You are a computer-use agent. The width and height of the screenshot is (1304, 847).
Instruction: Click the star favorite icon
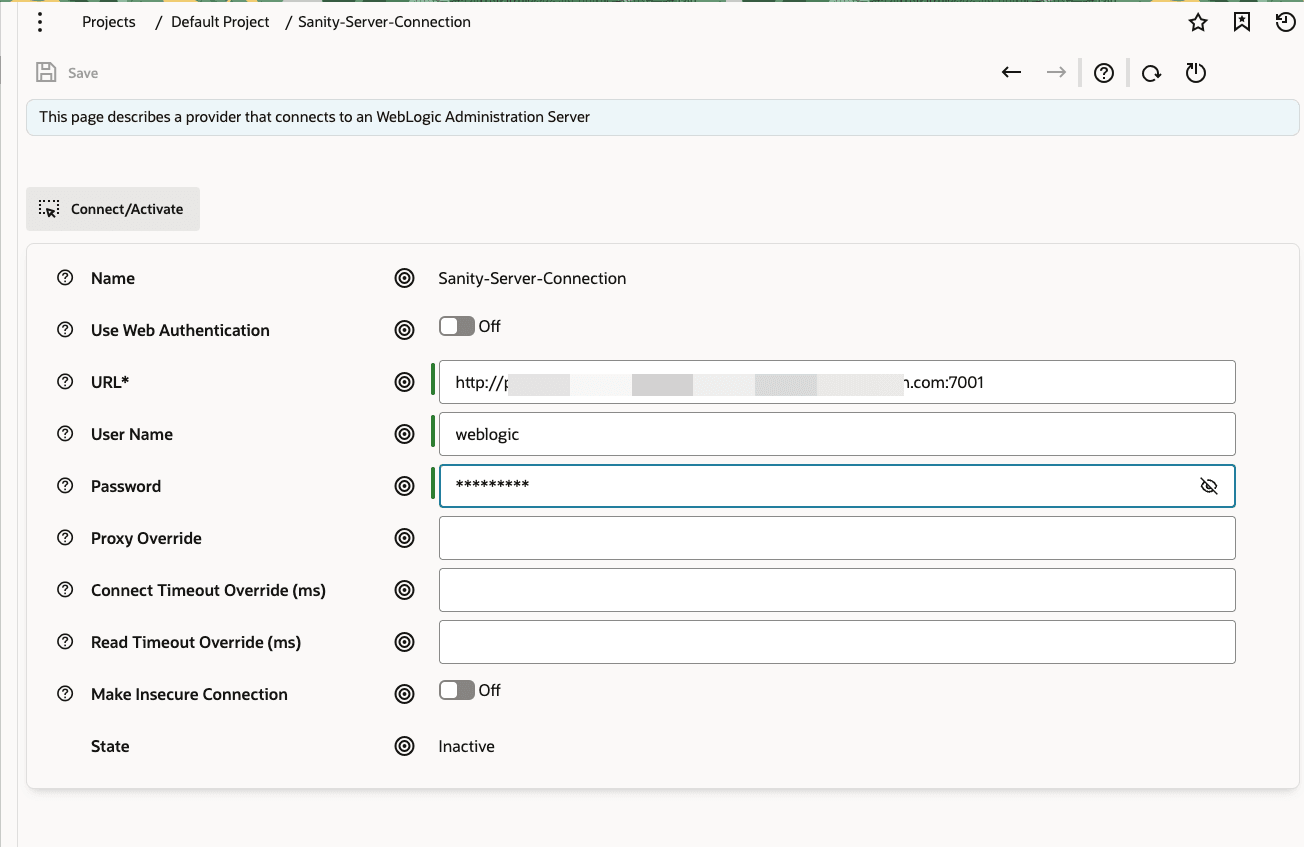pos(1198,22)
